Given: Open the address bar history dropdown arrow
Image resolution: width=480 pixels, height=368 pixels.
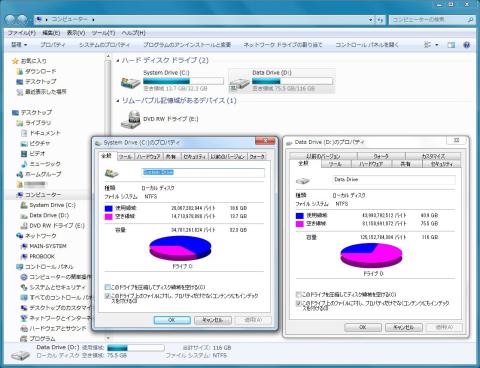Looking at the screenshot, I should (x=371, y=20).
